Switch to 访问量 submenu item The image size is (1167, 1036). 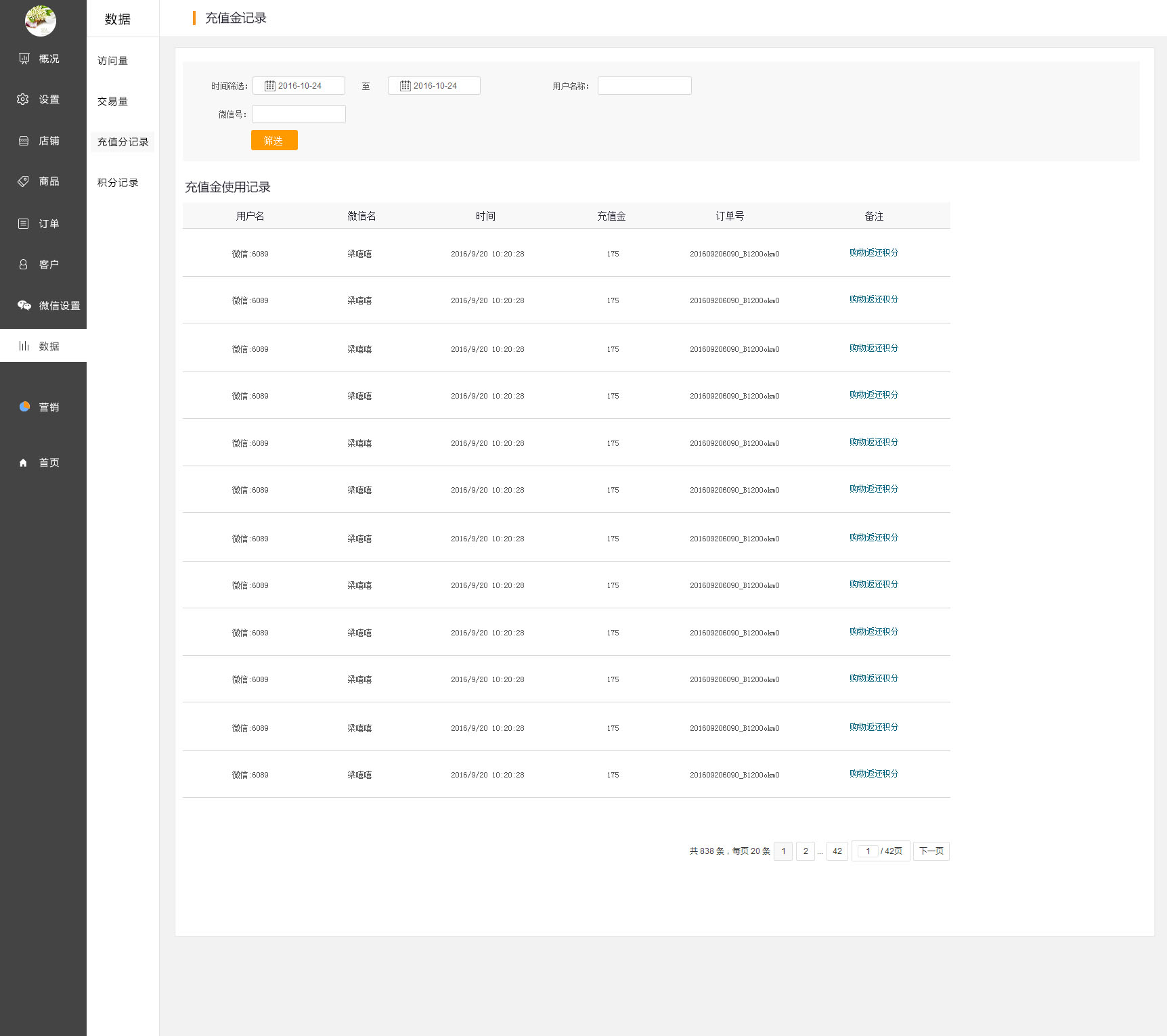112,61
